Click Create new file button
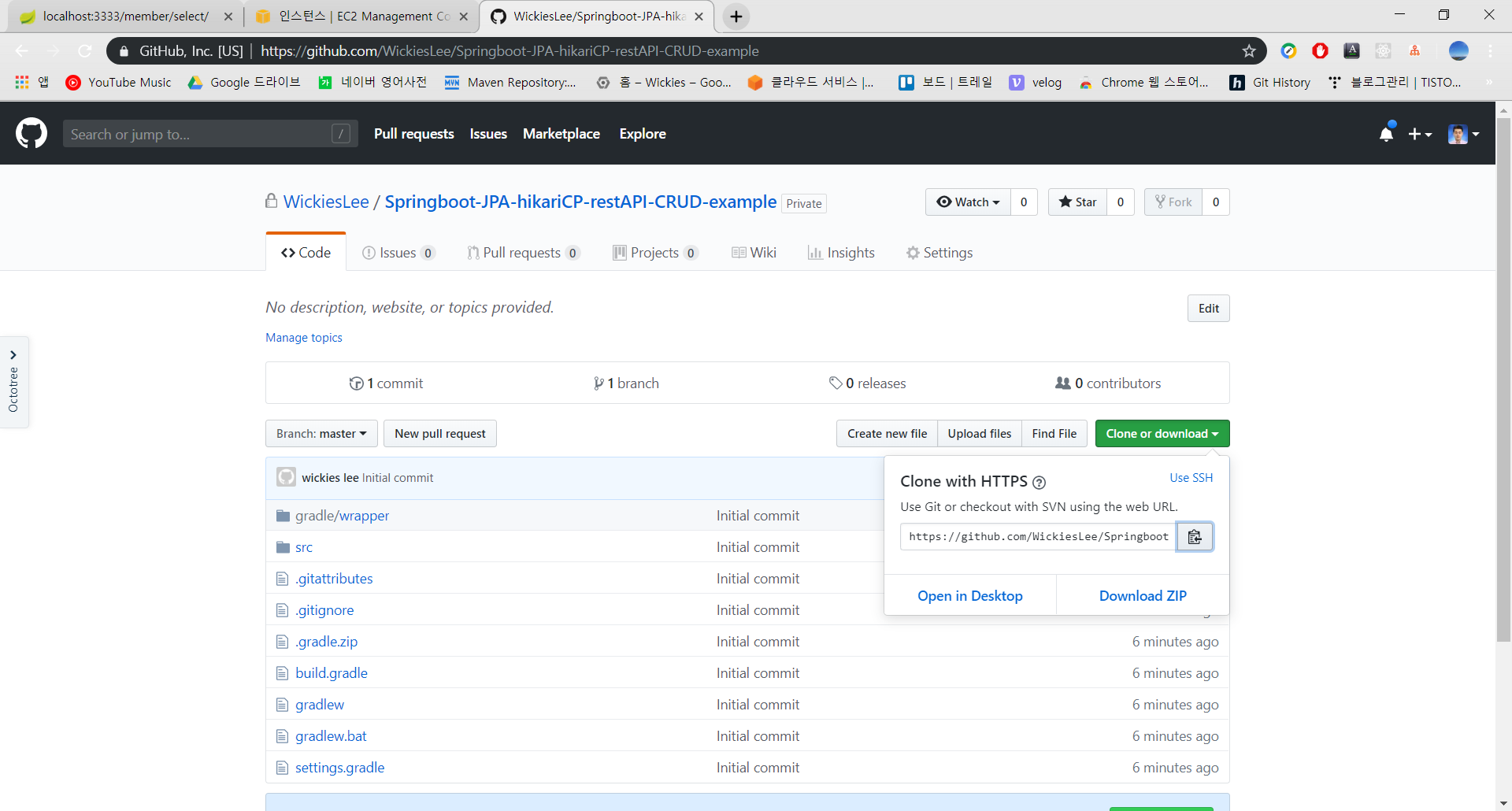1512x811 pixels. click(887, 434)
